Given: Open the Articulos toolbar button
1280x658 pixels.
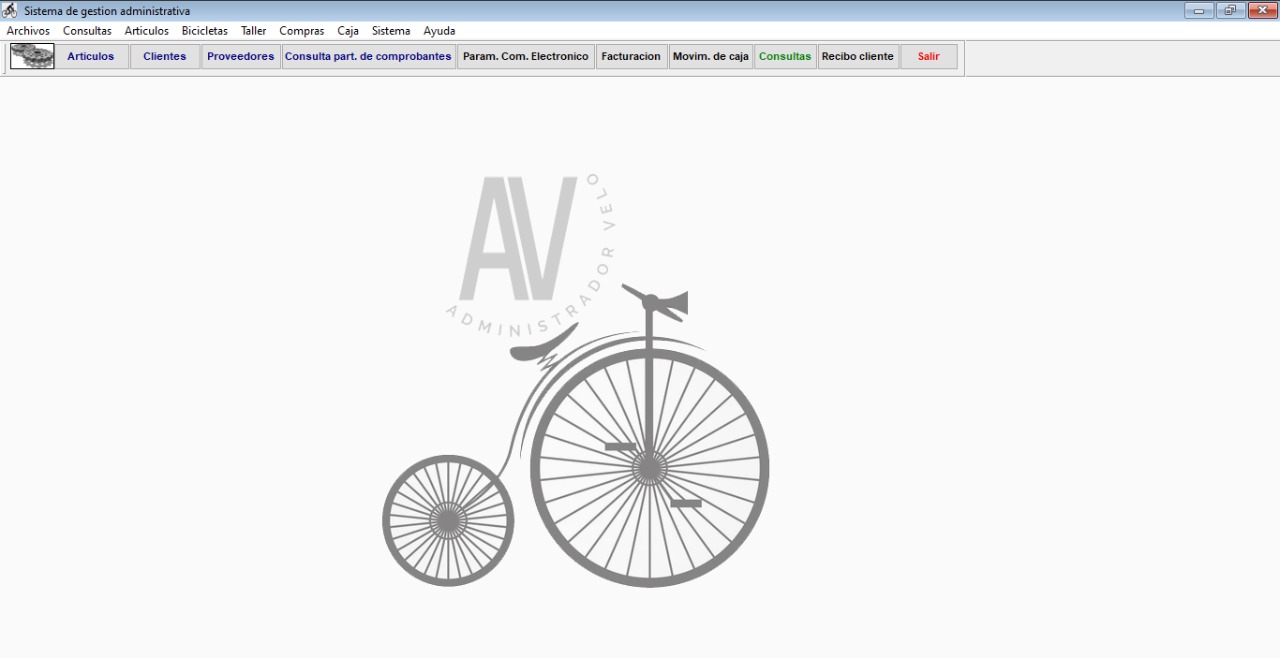Looking at the screenshot, I should [x=91, y=57].
